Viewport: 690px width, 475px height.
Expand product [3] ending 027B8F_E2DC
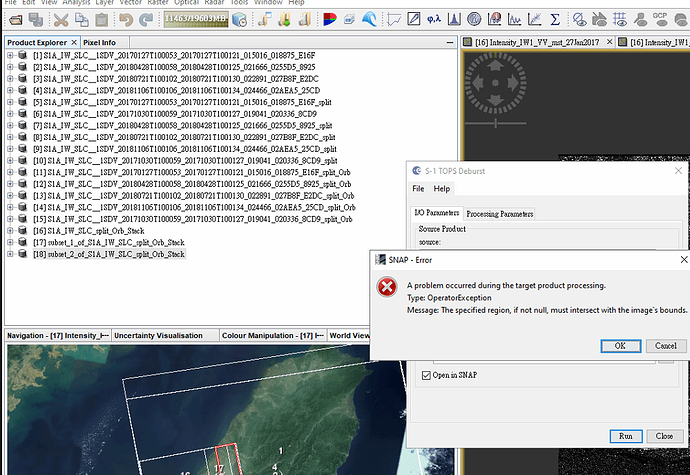tap(10, 78)
